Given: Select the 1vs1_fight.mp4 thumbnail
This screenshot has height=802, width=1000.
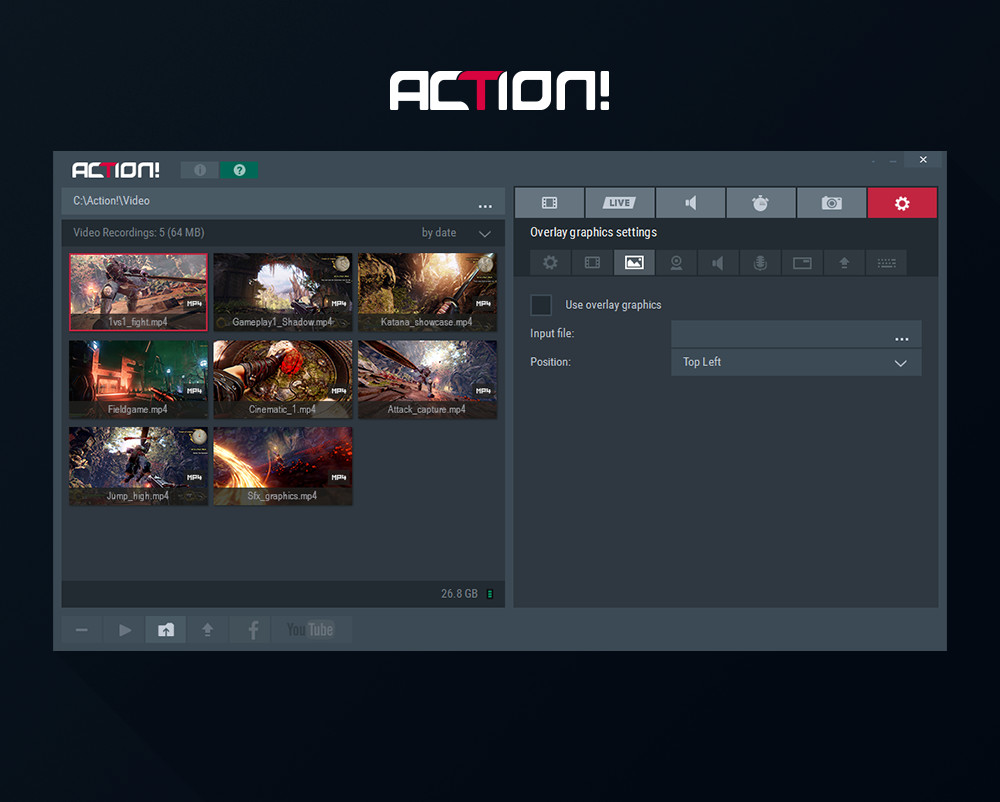Looking at the screenshot, I should (138, 292).
